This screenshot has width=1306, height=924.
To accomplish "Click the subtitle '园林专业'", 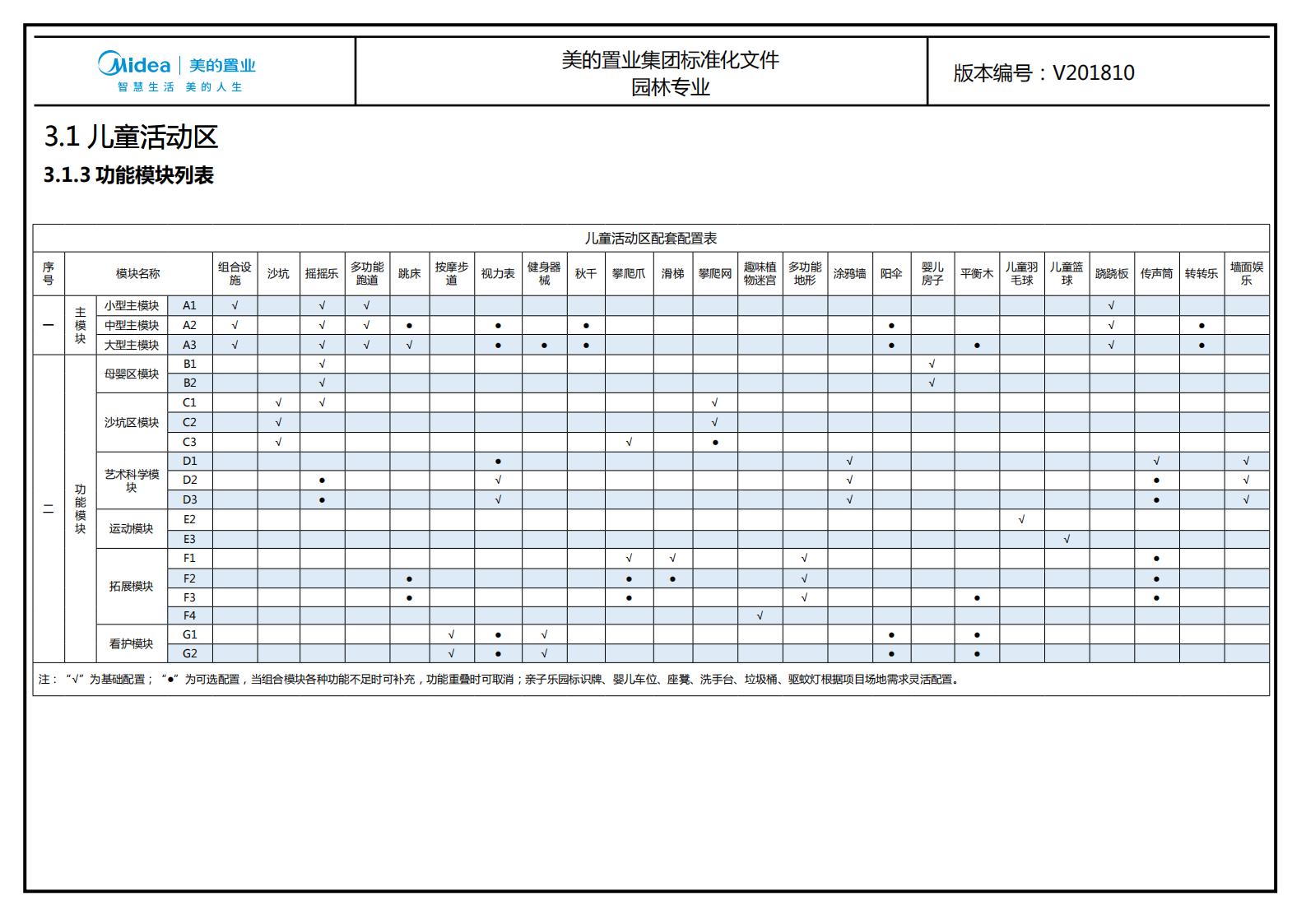I will 670,87.
